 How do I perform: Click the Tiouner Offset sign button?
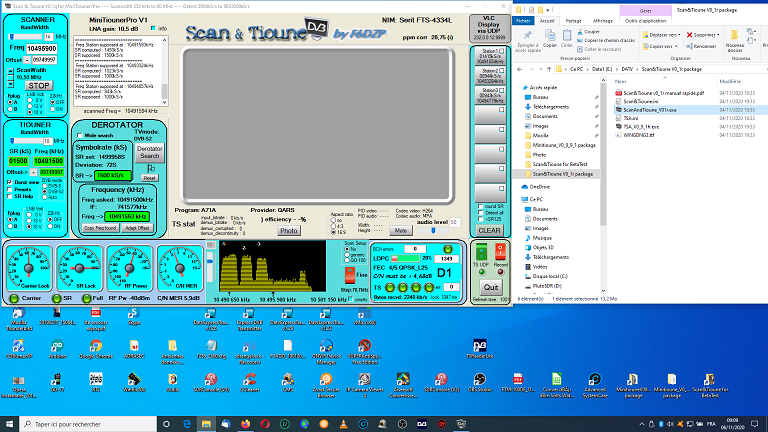[x=33, y=172]
